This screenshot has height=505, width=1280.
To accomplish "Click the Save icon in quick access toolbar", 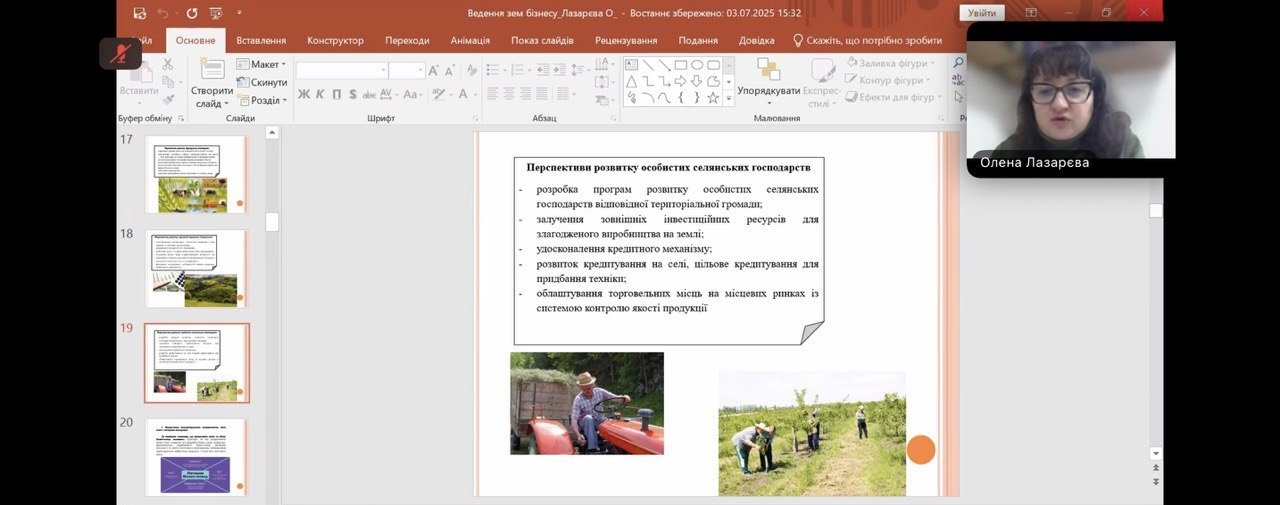I will pyautogui.click(x=138, y=13).
